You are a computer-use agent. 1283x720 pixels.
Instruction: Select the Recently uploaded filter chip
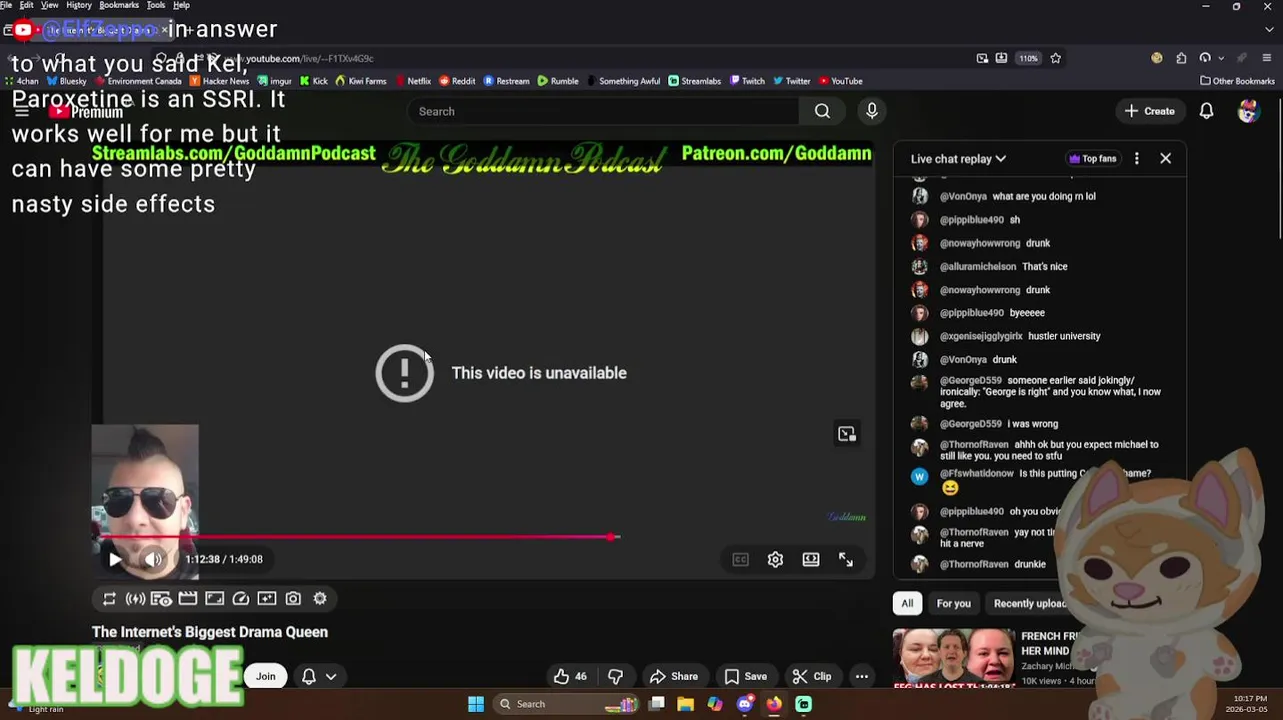(1030, 603)
